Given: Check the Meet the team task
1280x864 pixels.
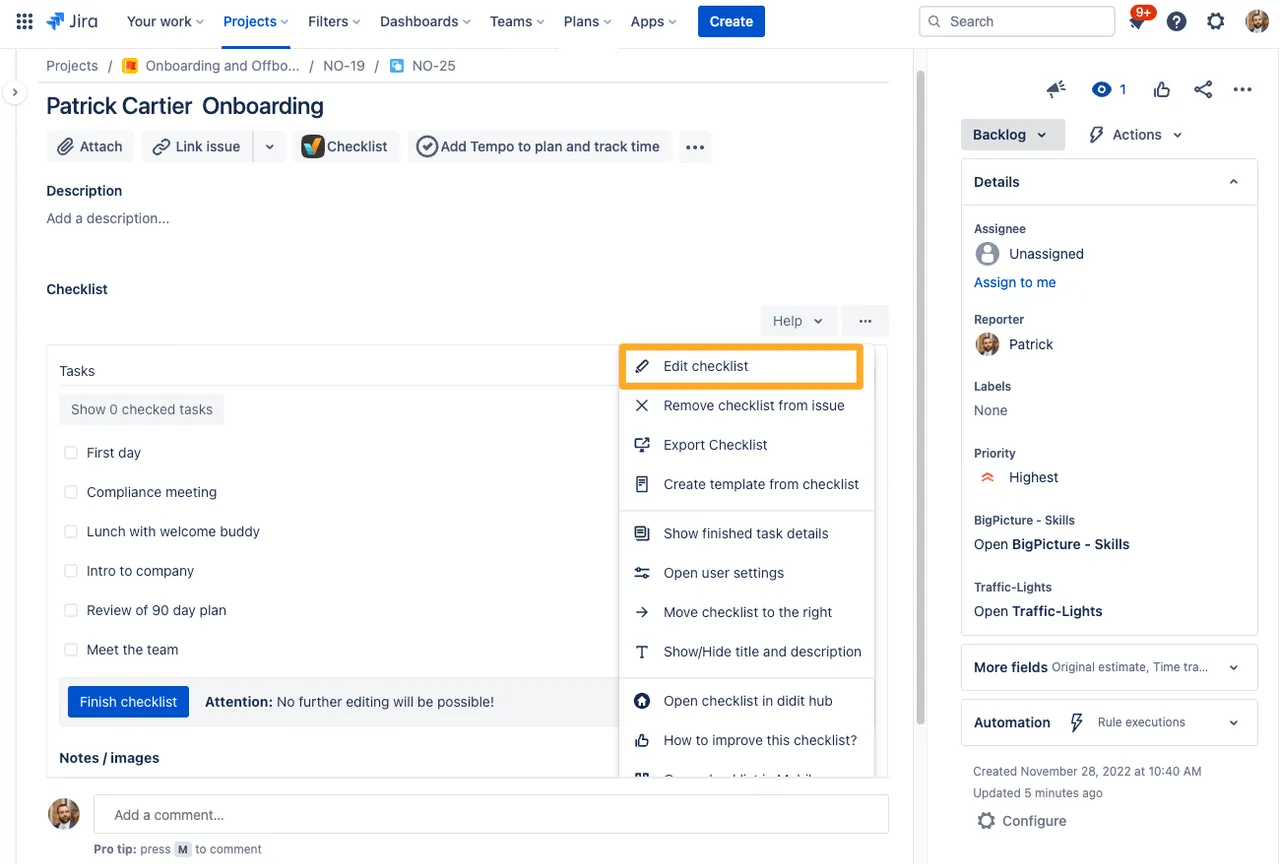Looking at the screenshot, I should [71, 649].
